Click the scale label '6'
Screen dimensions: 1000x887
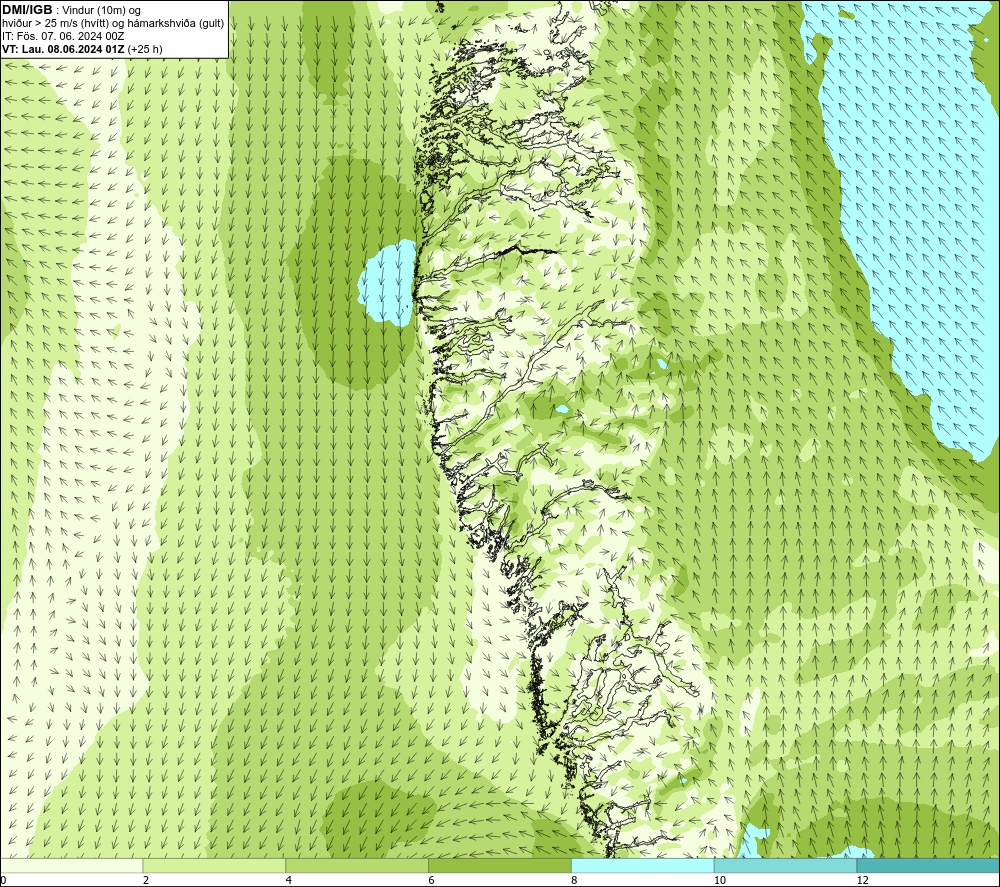click(x=432, y=880)
